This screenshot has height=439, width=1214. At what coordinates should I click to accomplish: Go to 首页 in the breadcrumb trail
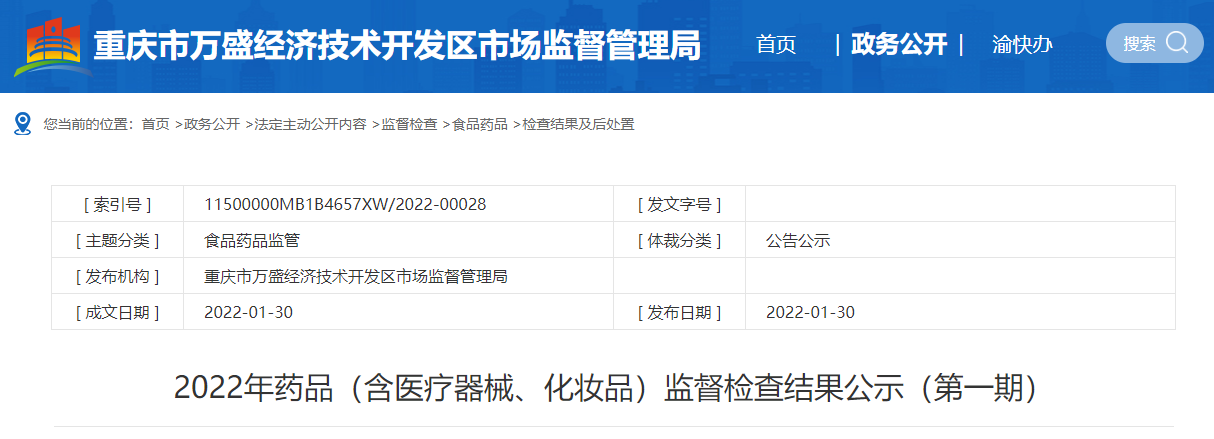point(155,125)
